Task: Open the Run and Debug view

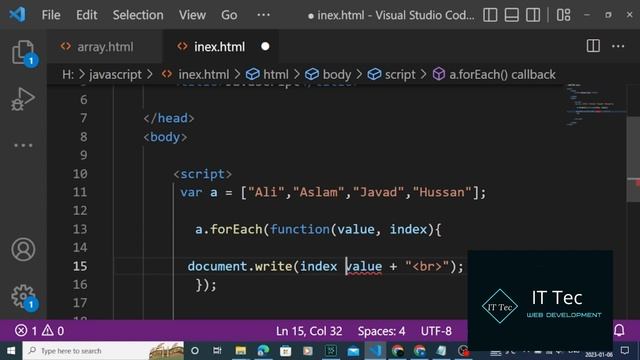Action: point(23,99)
